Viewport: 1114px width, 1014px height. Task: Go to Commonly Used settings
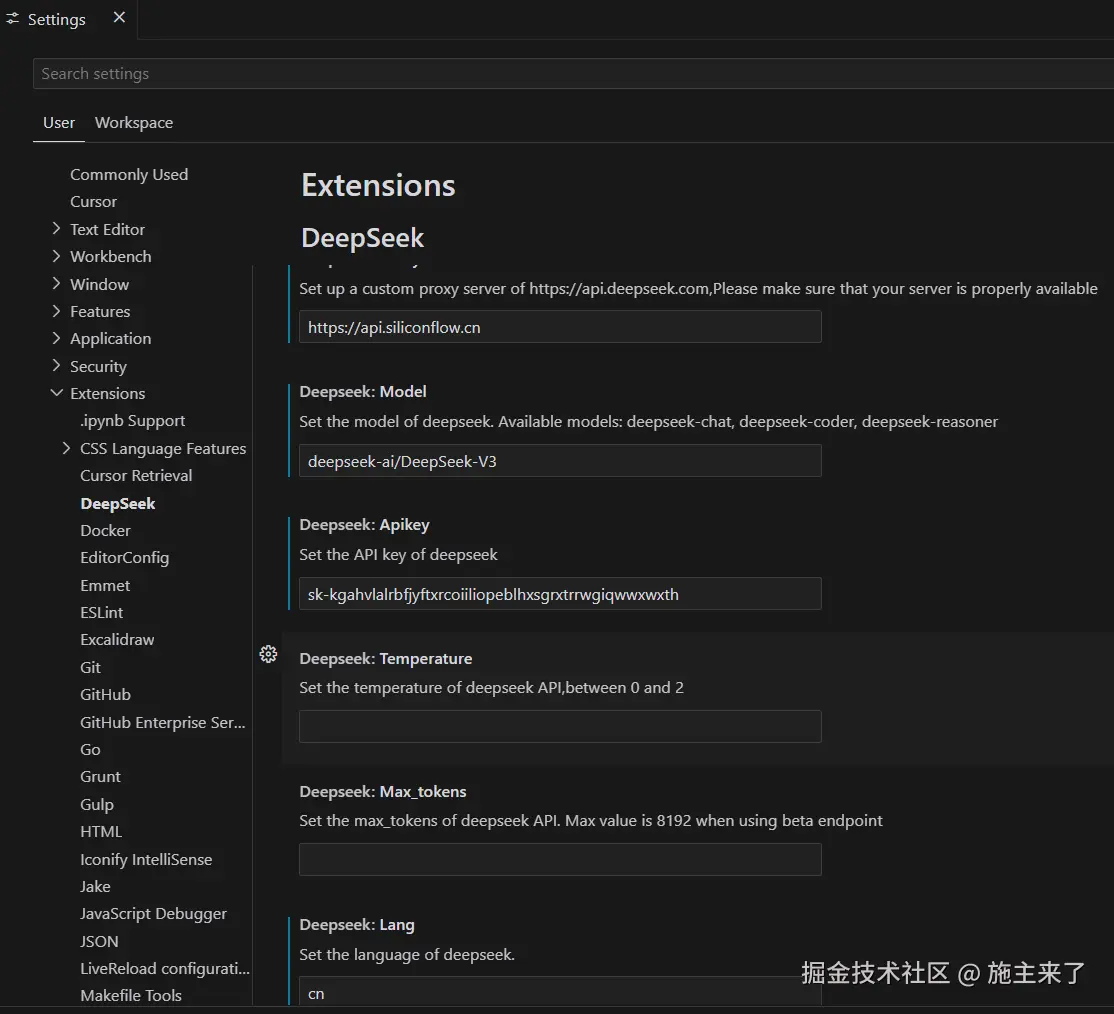[129, 174]
